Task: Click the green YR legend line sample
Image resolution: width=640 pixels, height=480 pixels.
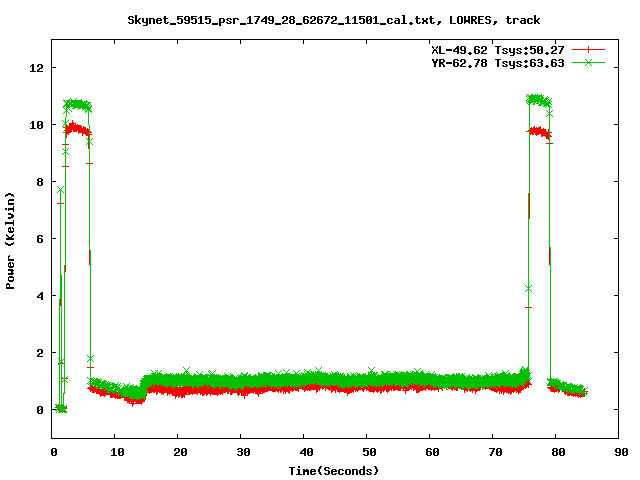Action: coord(588,62)
